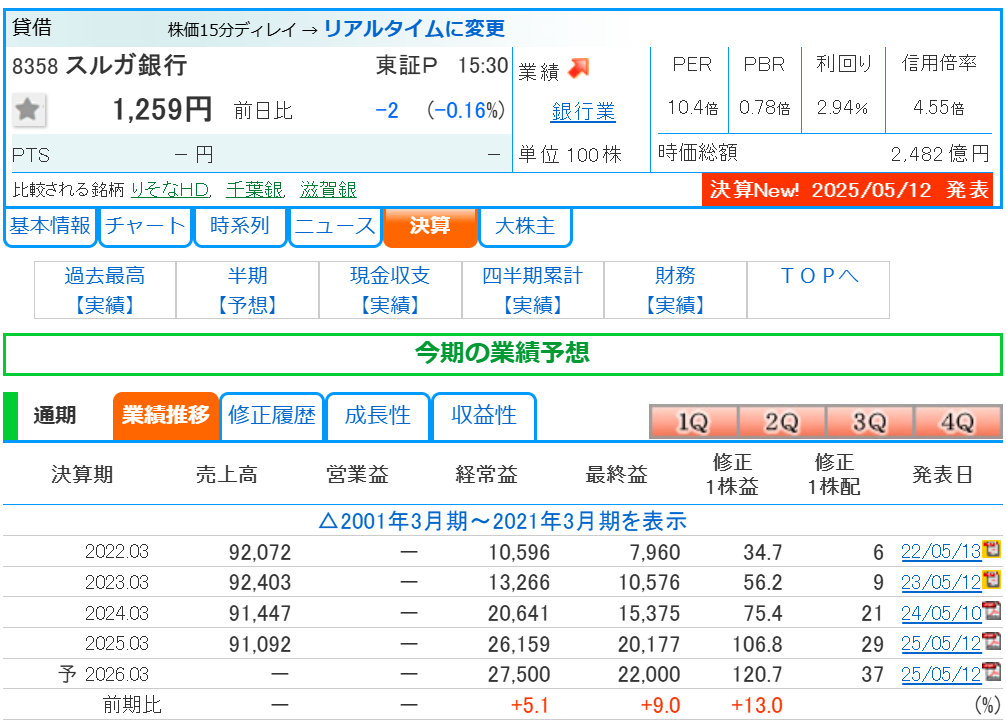1006x722 pixels.
Task: Open compared stock りそなHD
Action: [171, 190]
